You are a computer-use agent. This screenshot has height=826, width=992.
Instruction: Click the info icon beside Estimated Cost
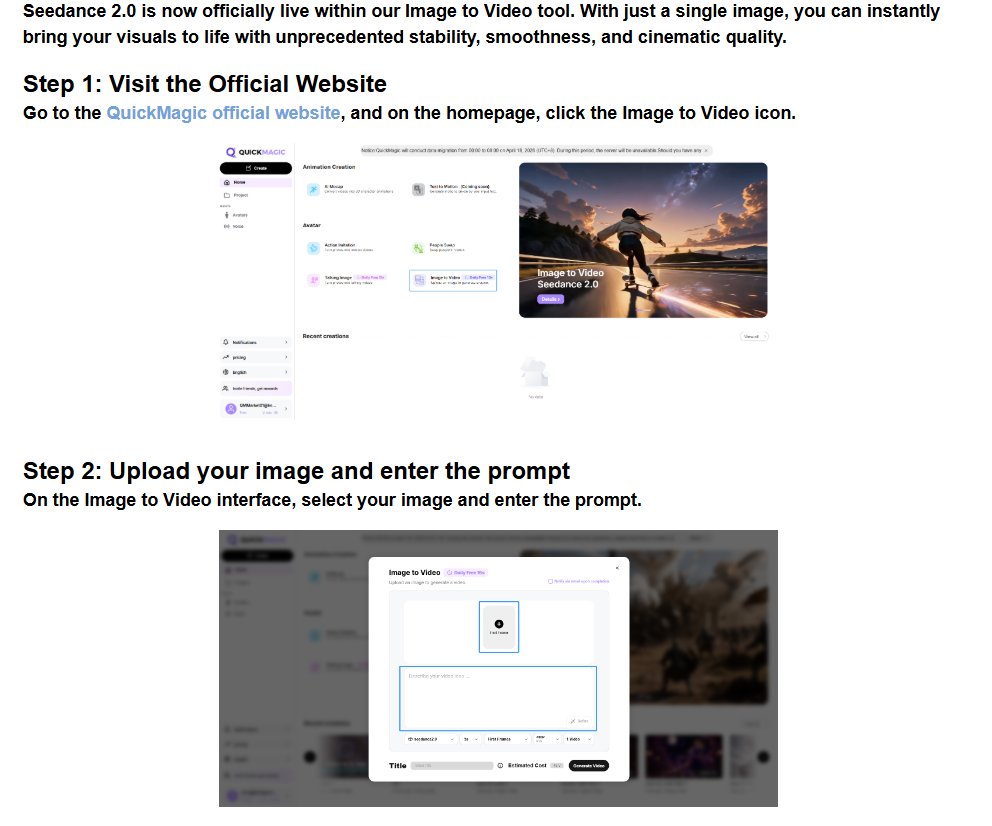tap(500, 766)
